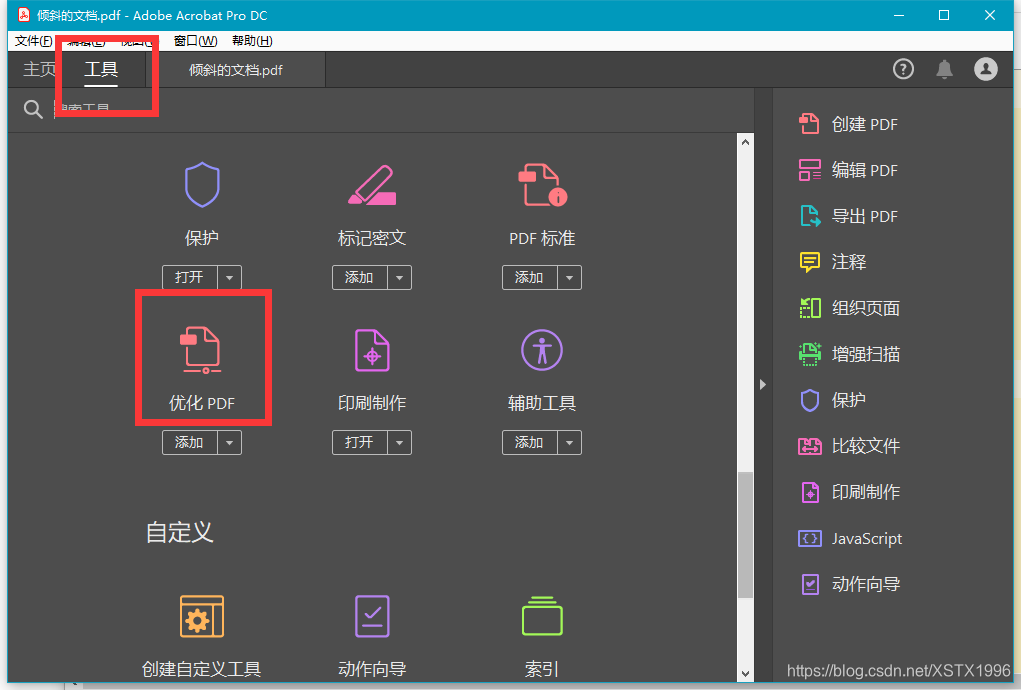Image resolution: width=1021 pixels, height=690 pixels.
Task: Click the search magnifier icon
Action: tap(33, 109)
